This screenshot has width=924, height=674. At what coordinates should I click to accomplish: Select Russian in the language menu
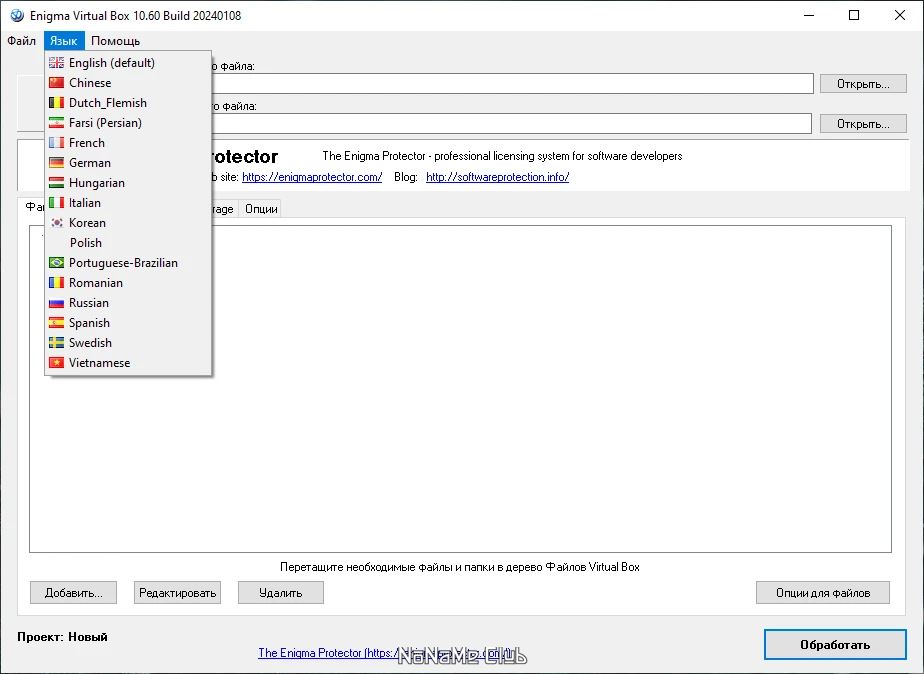pos(128,303)
